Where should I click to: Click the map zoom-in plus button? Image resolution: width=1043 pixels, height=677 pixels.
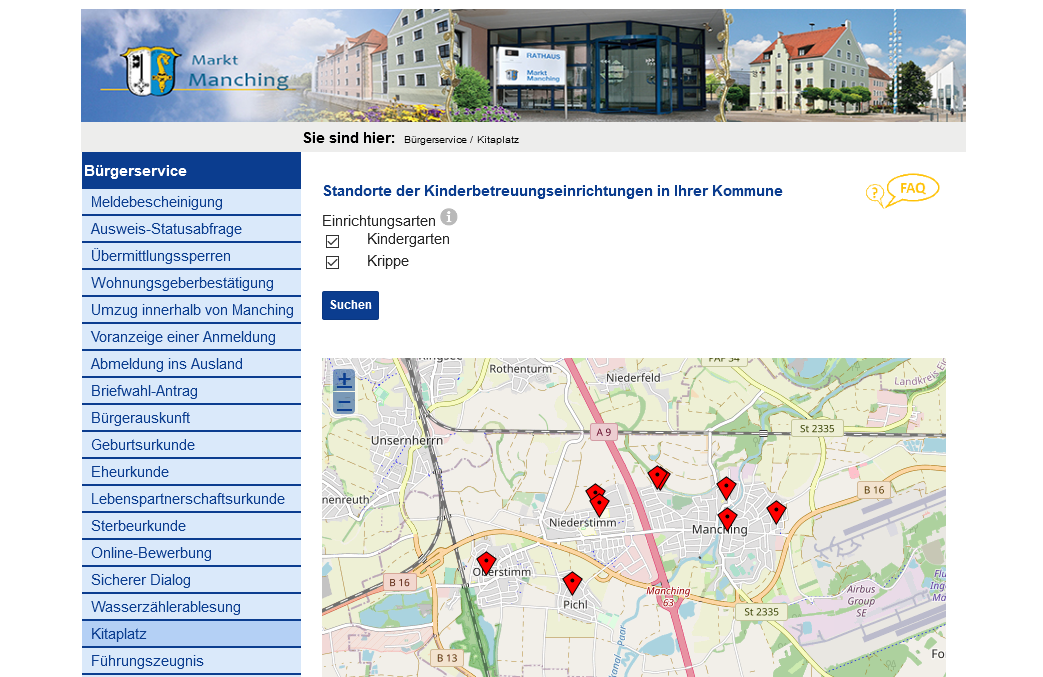coord(344,380)
